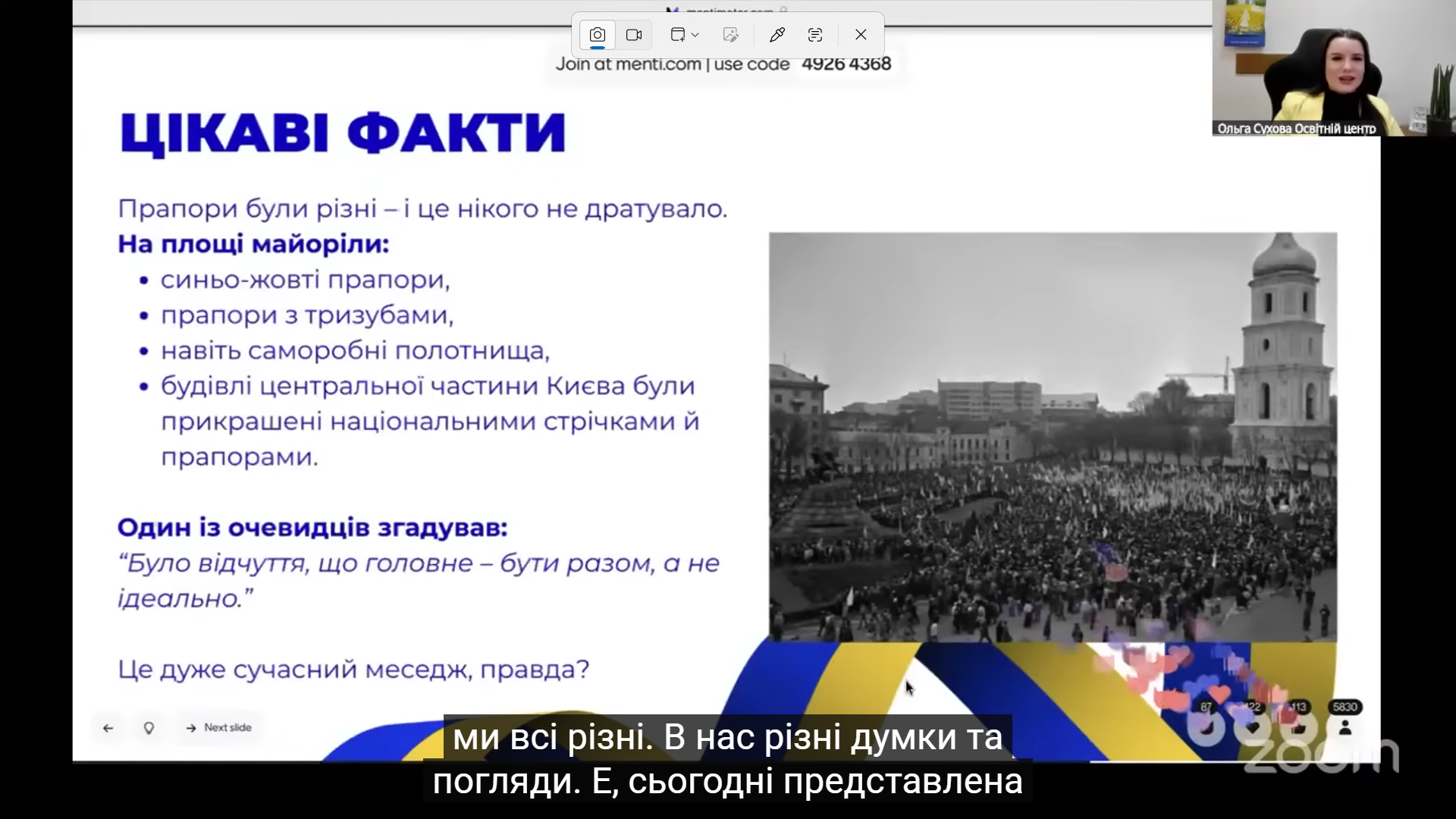Click the thumbs up reaction button

pyautogui.click(x=1299, y=728)
